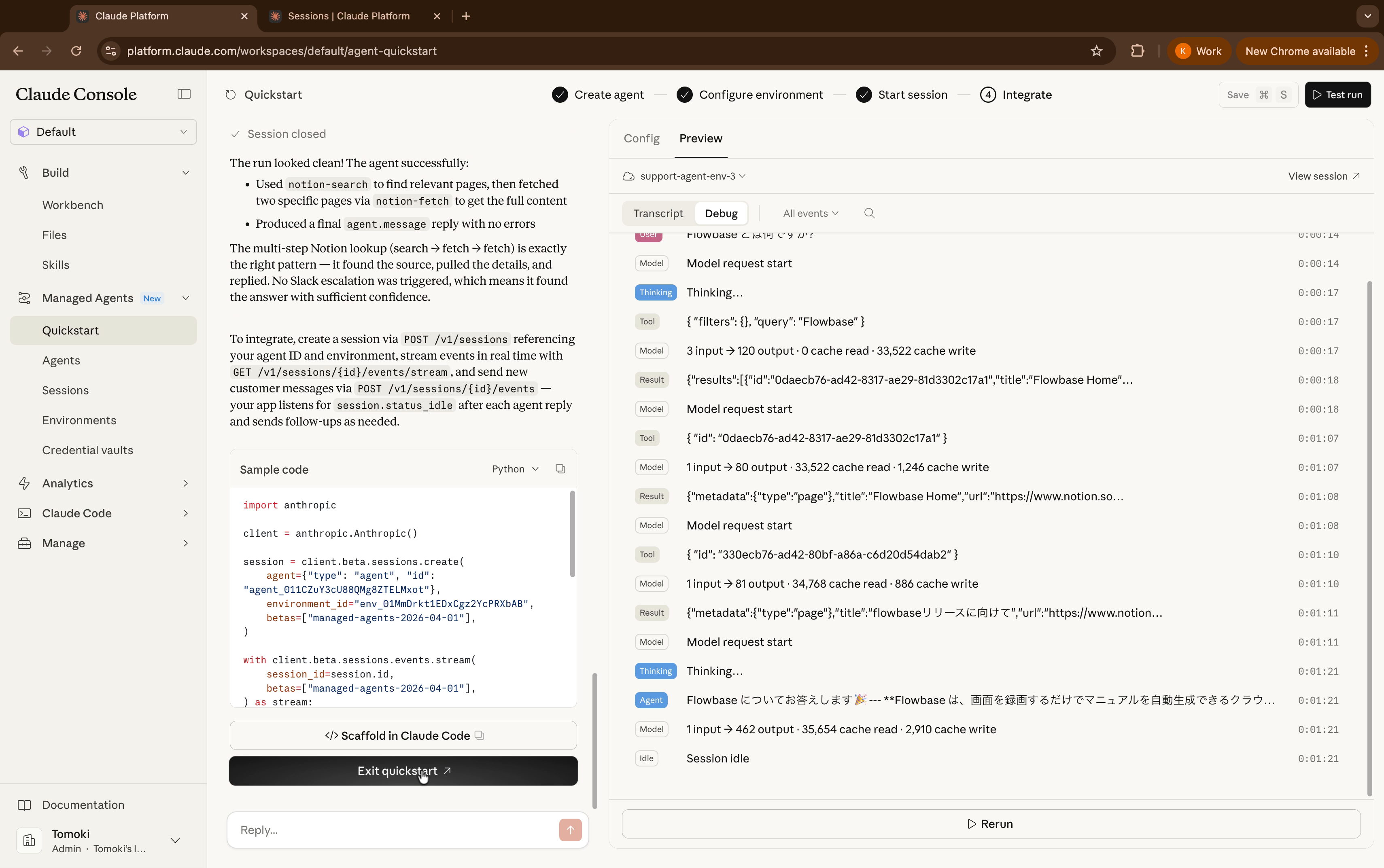The width and height of the screenshot is (1384, 868).
Task: Open the support-agent-env-3 environment dropdown
Action: tap(692, 176)
